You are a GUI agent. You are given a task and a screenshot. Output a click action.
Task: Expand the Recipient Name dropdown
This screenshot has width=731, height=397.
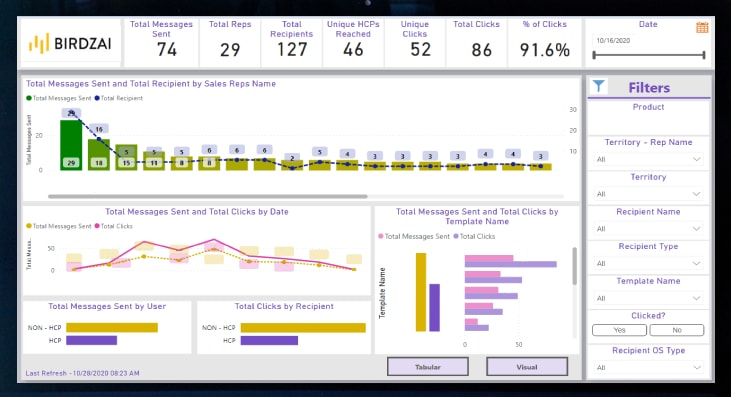click(648, 229)
